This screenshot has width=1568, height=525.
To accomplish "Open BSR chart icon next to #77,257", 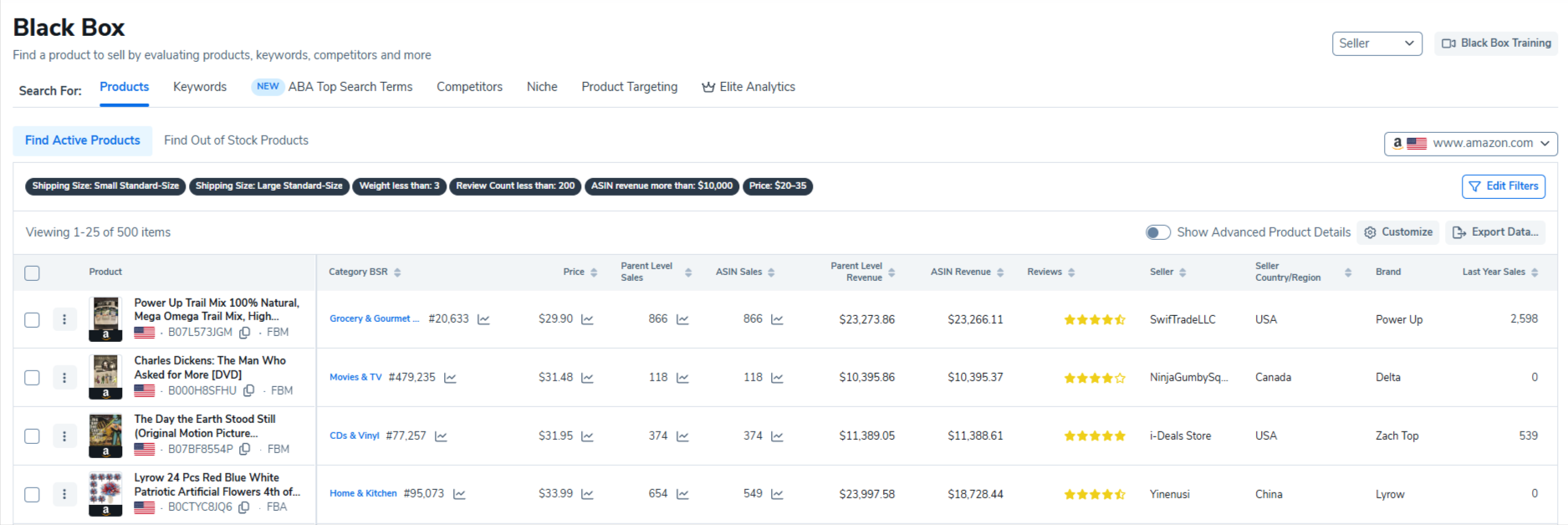I will (x=441, y=436).
